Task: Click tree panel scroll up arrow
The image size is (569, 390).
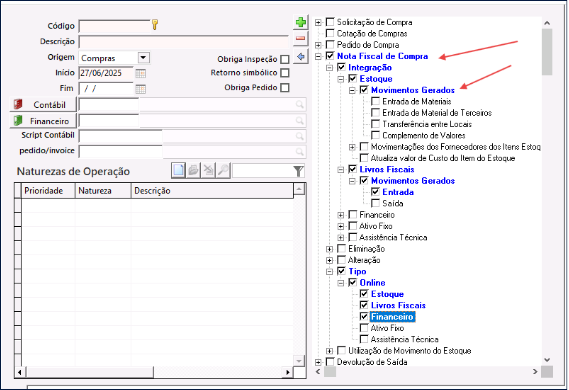Action: click(547, 23)
